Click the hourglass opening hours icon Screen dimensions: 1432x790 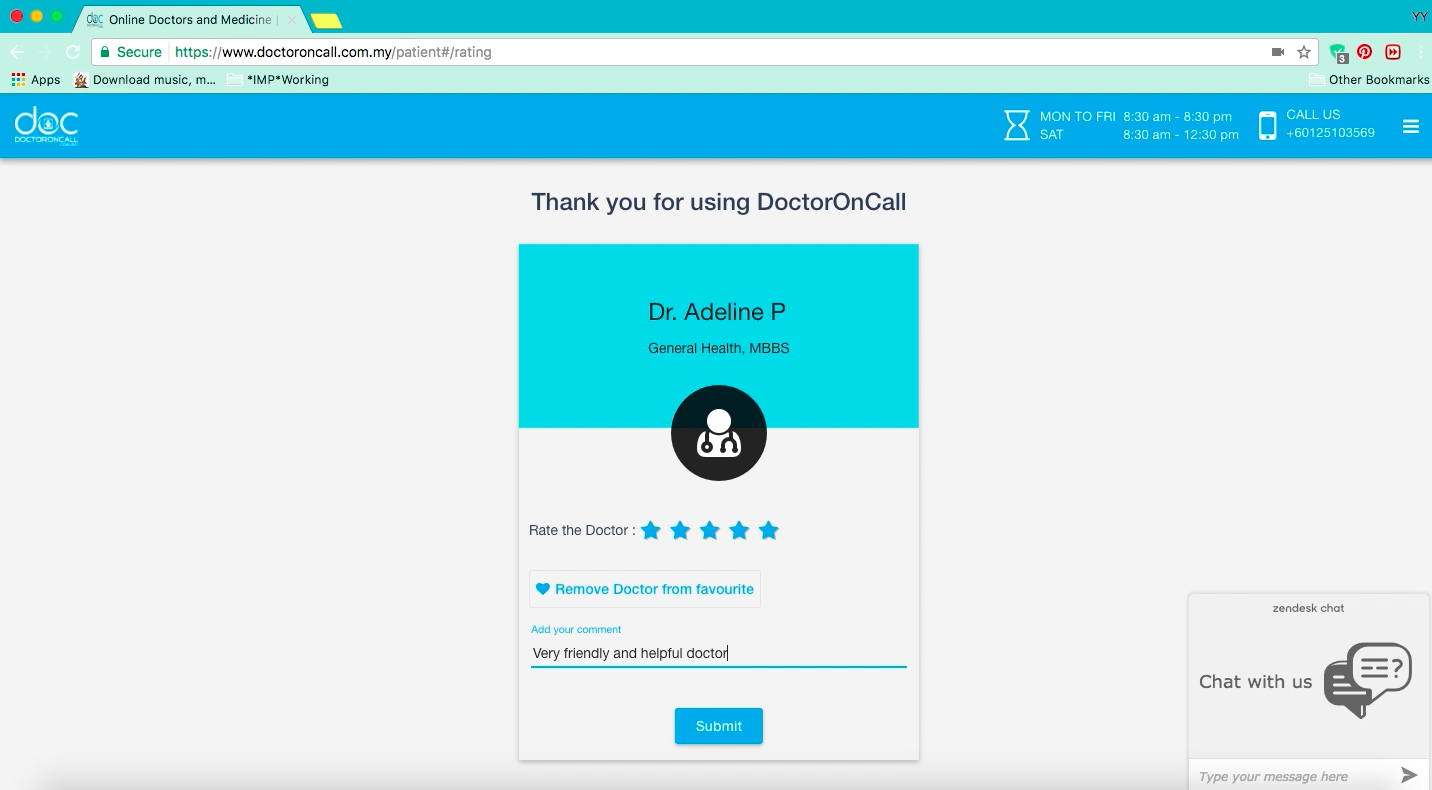click(1017, 125)
